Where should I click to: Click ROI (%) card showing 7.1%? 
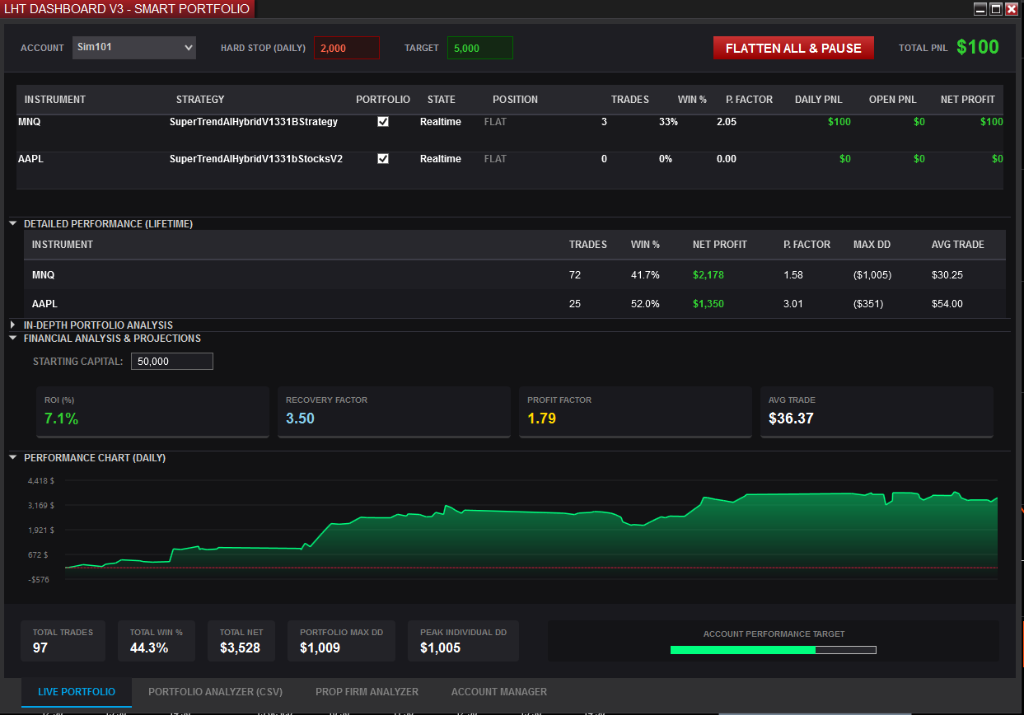click(x=153, y=411)
